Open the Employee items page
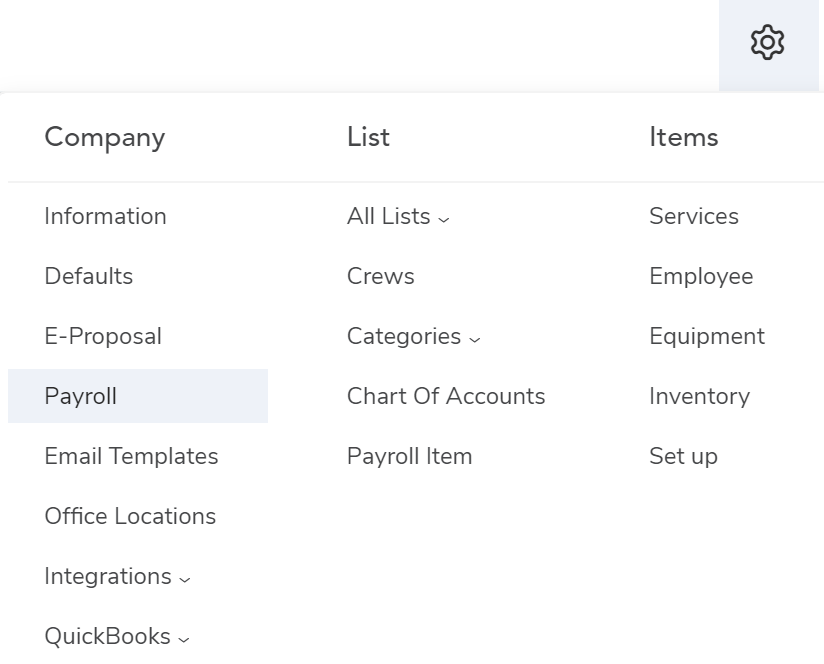The width and height of the screenshot is (824, 664). [x=701, y=277]
